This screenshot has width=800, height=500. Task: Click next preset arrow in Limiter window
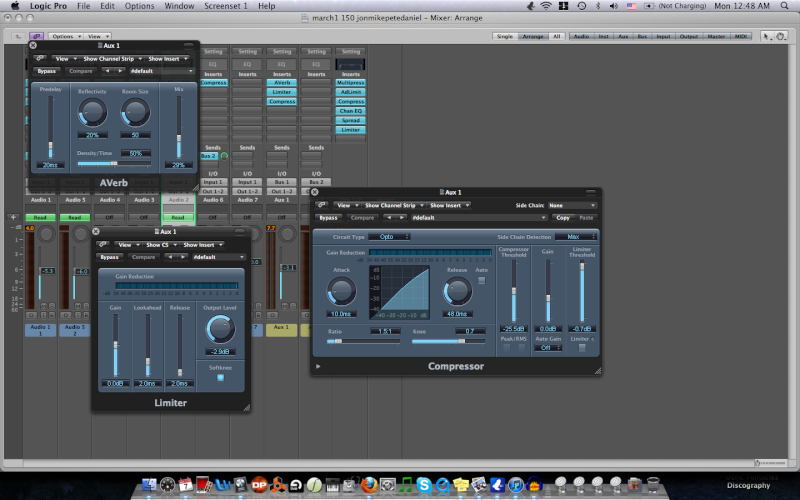[182, 257]
